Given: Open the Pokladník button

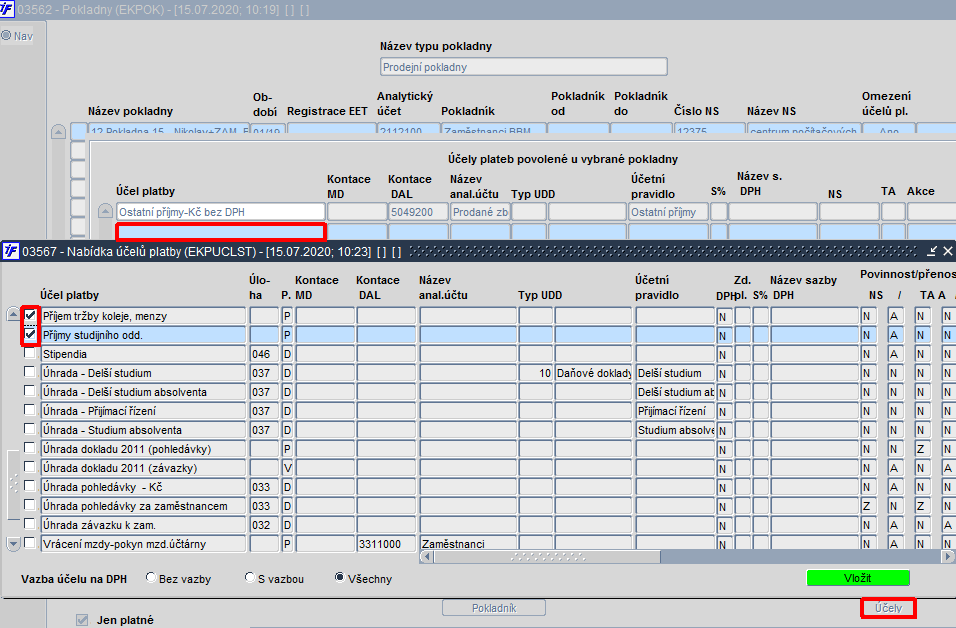Looking at the screenshot, I should tap(494, 608).
